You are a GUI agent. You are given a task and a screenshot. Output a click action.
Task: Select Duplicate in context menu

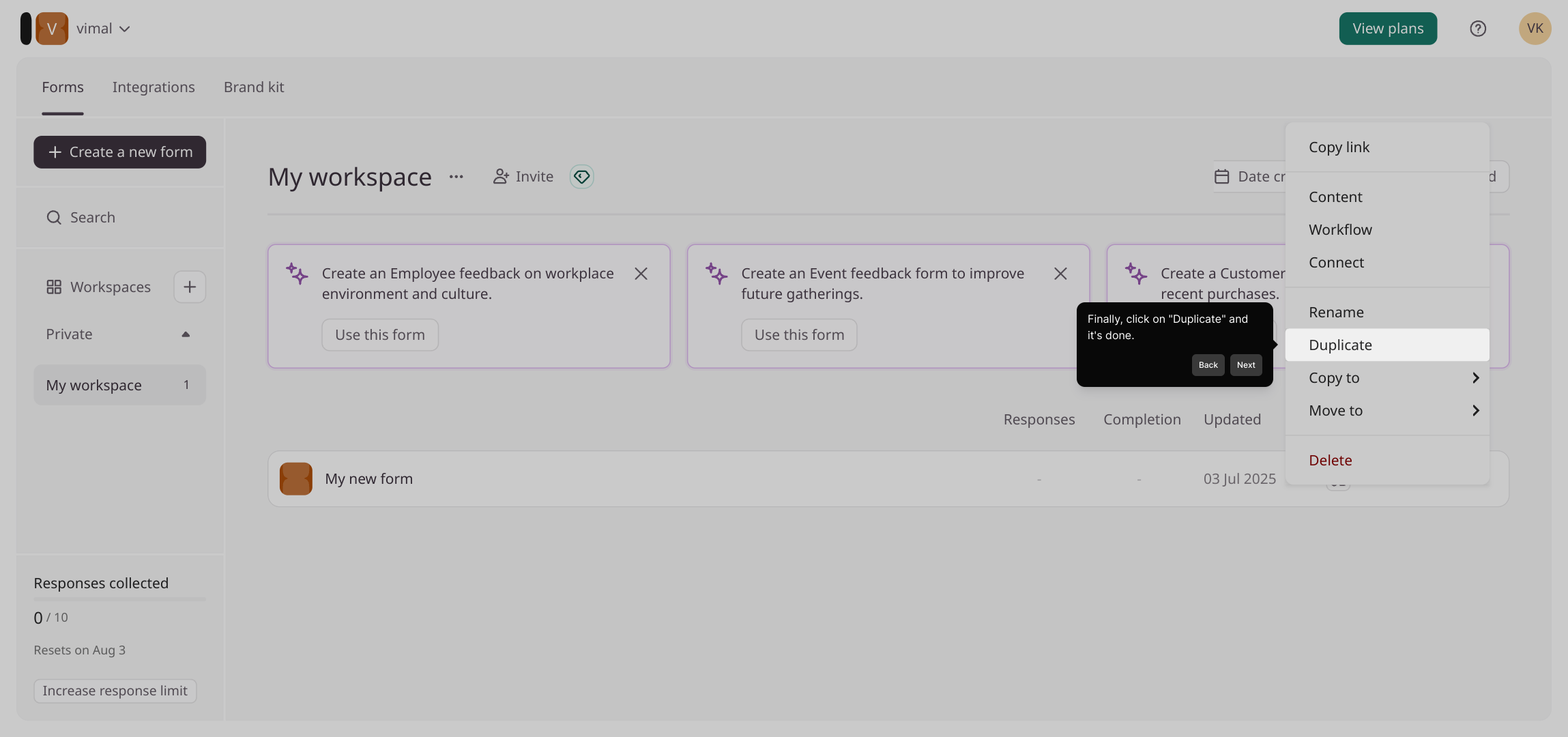click(x=1387, y=345)
